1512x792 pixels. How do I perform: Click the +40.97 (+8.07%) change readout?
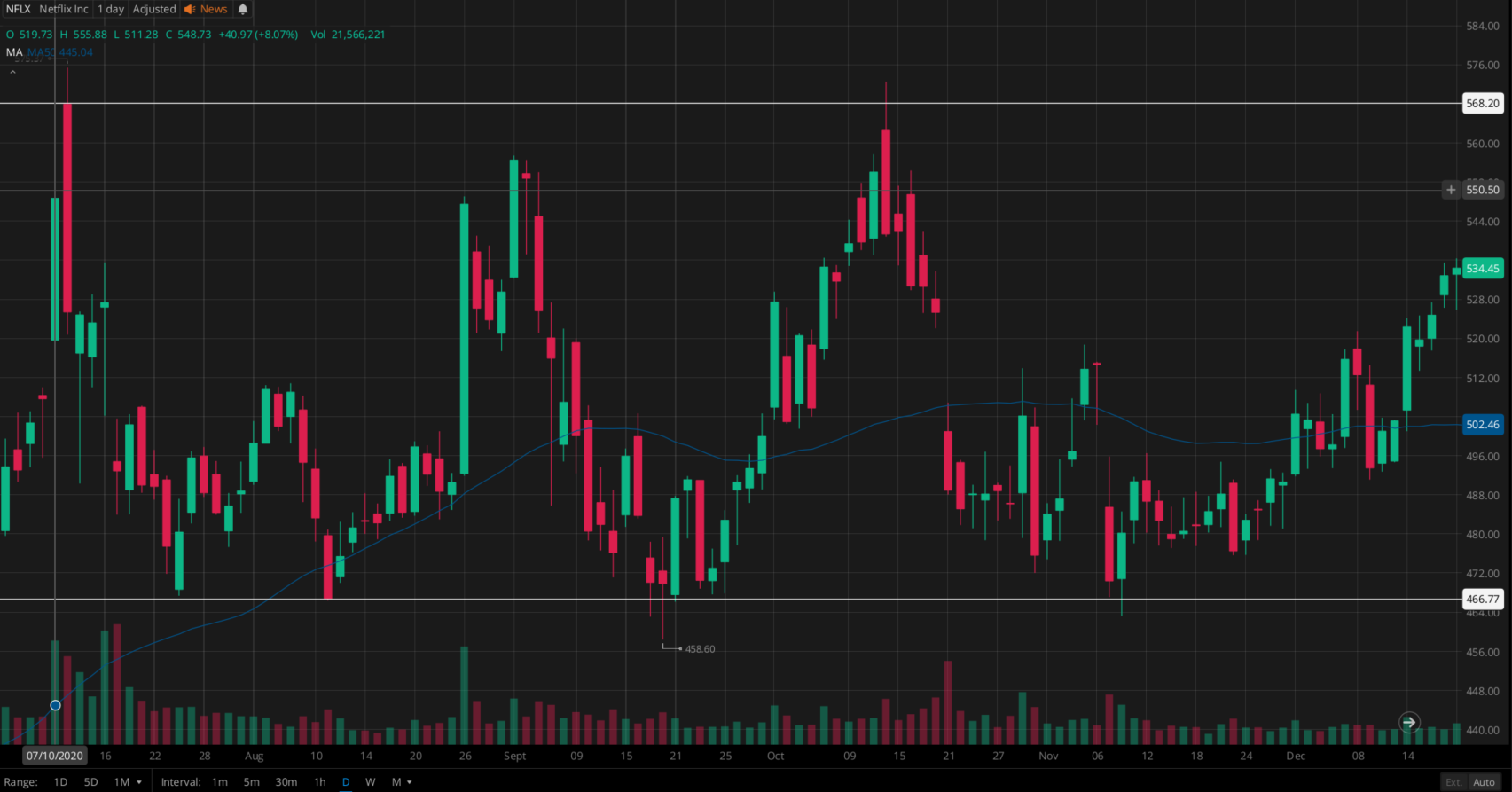point(258,35)
